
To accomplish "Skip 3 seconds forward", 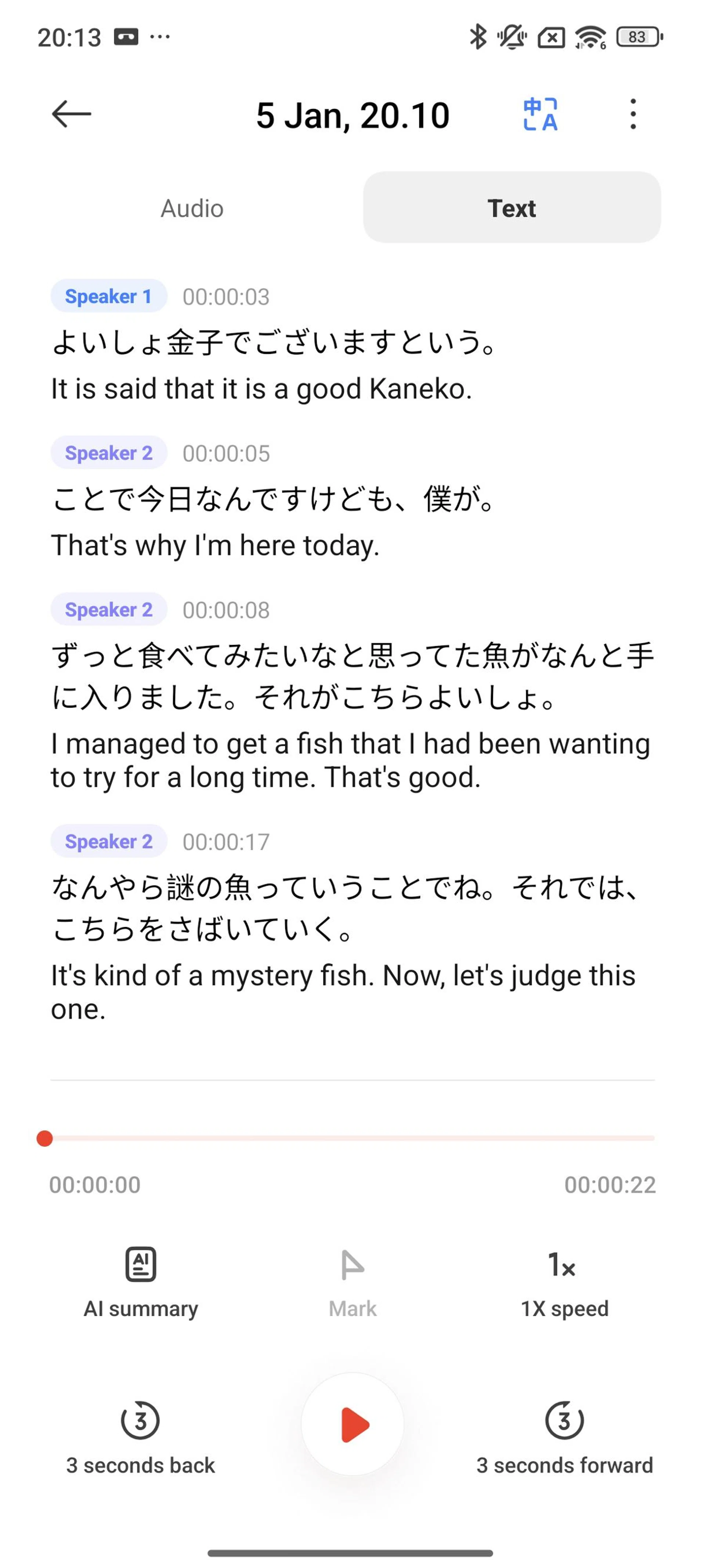I will [564, 1421].
